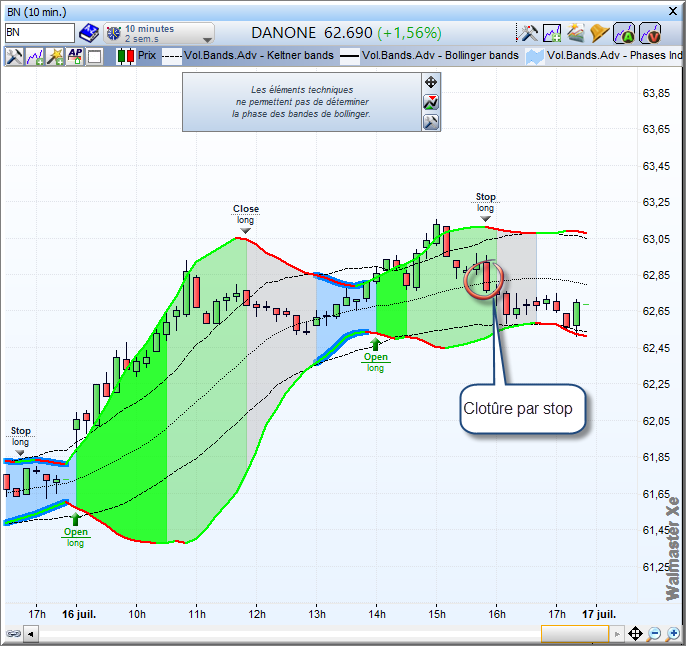Select the Prix candlestick legend item
The height and width of the screenshot is (646, 686).
(x=136, y=56)
